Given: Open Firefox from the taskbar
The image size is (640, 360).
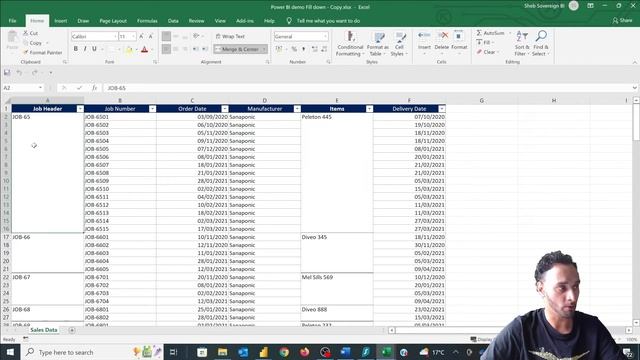Looking at the screenshot, I should coord(304,352).
